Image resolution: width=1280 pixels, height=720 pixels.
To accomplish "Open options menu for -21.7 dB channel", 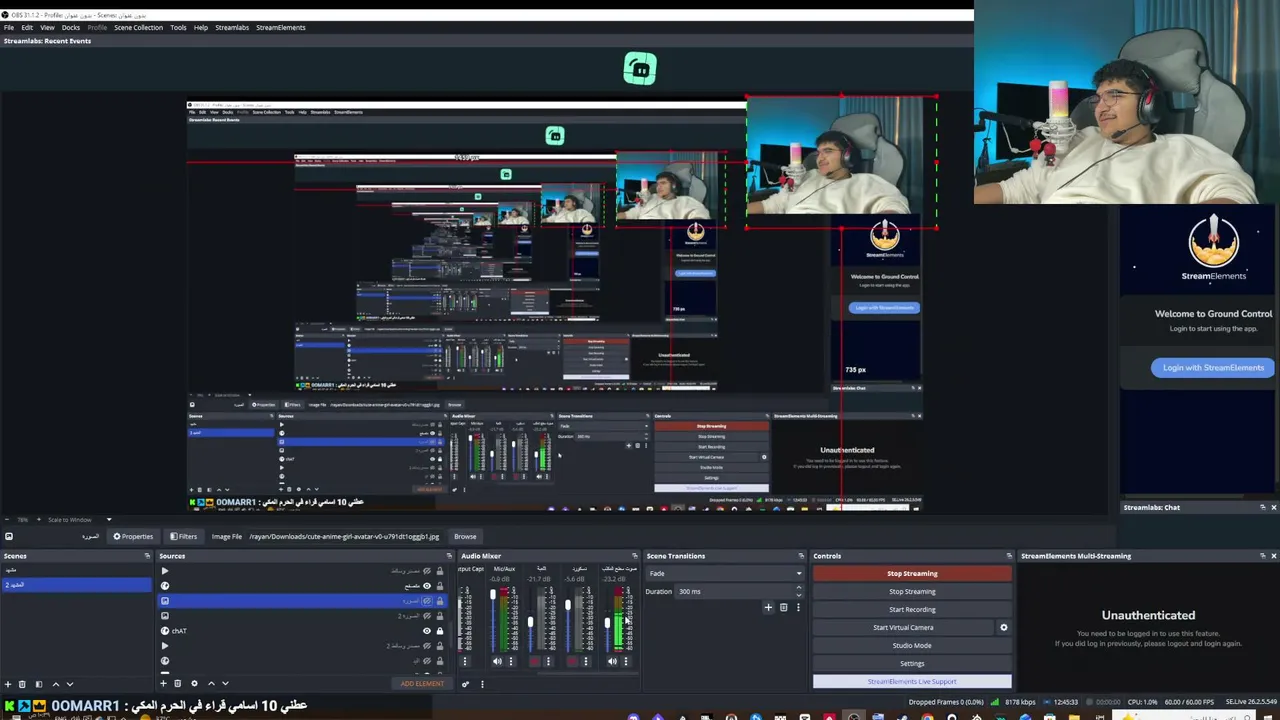I will 548,661.
